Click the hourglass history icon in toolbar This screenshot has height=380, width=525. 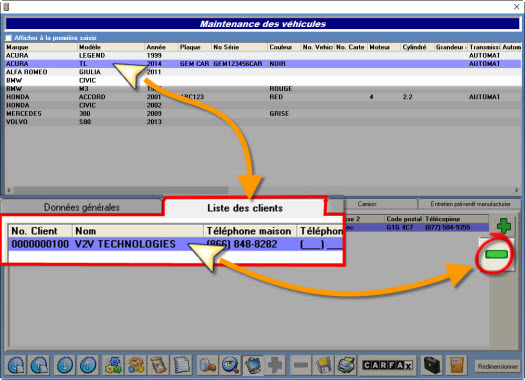159,365
